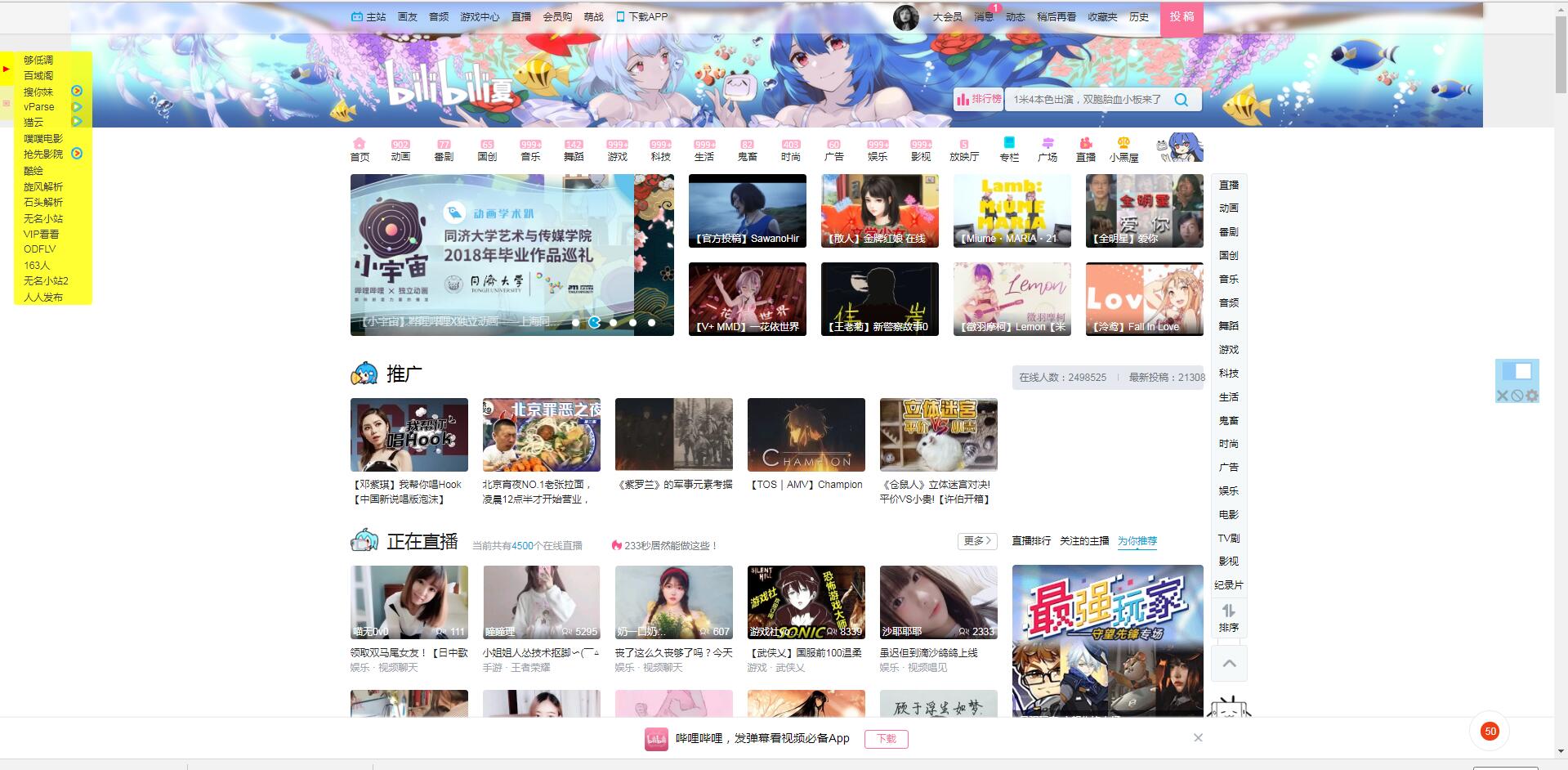
Task: Click the pink bilibili app logo in banner
Action: [x=656, y=739]
